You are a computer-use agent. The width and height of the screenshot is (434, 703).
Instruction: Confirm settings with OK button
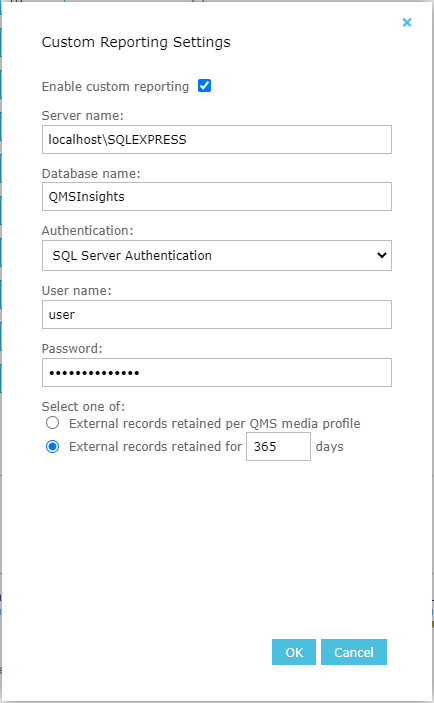pyautogui.click(x=294, y=652)
